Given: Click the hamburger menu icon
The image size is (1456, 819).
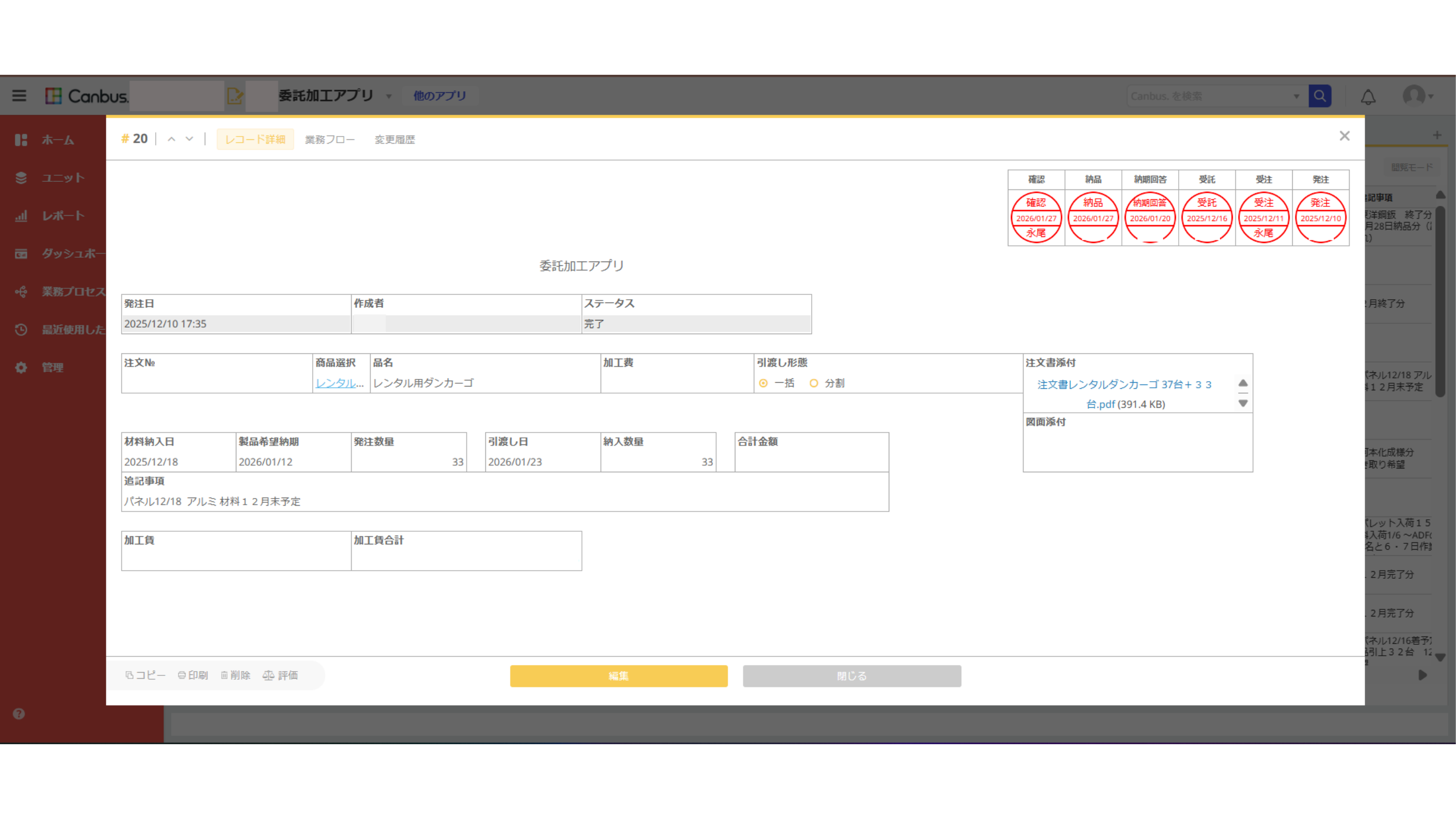Looking at the screenshot, I should coord(19,96).
